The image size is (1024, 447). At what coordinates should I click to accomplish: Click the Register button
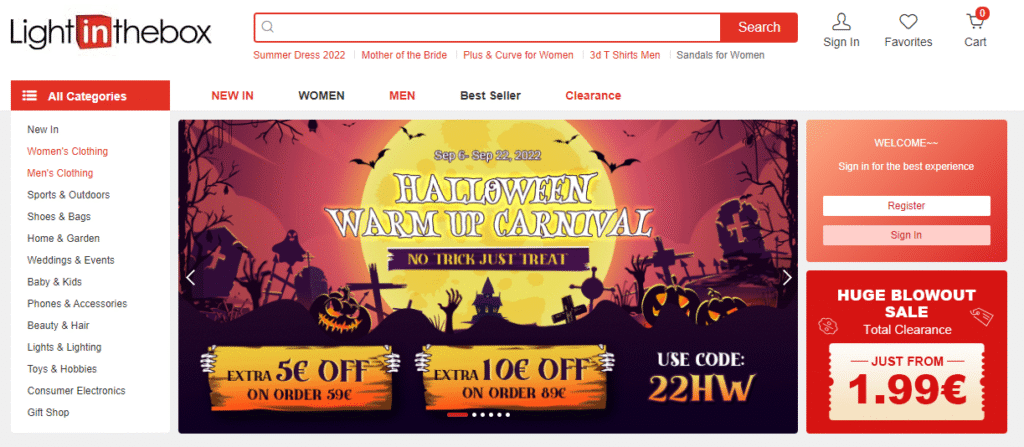coord(906,206)
